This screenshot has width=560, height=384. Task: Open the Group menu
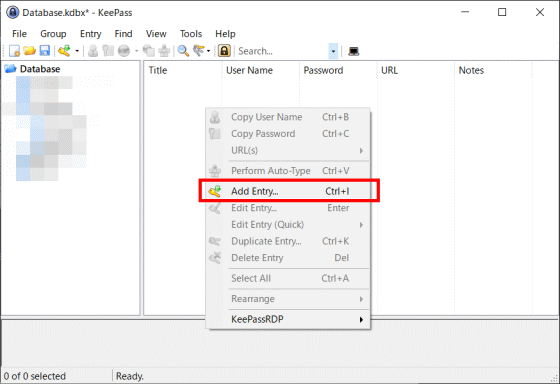click(x=53, y=34)
